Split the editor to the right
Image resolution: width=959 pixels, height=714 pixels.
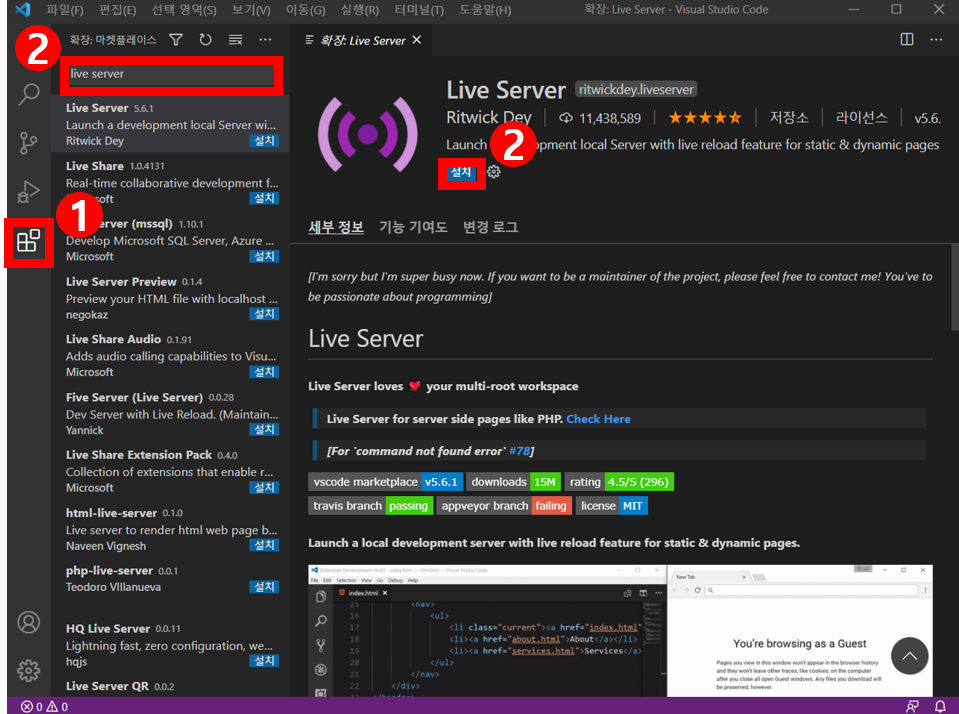point(907,40)
